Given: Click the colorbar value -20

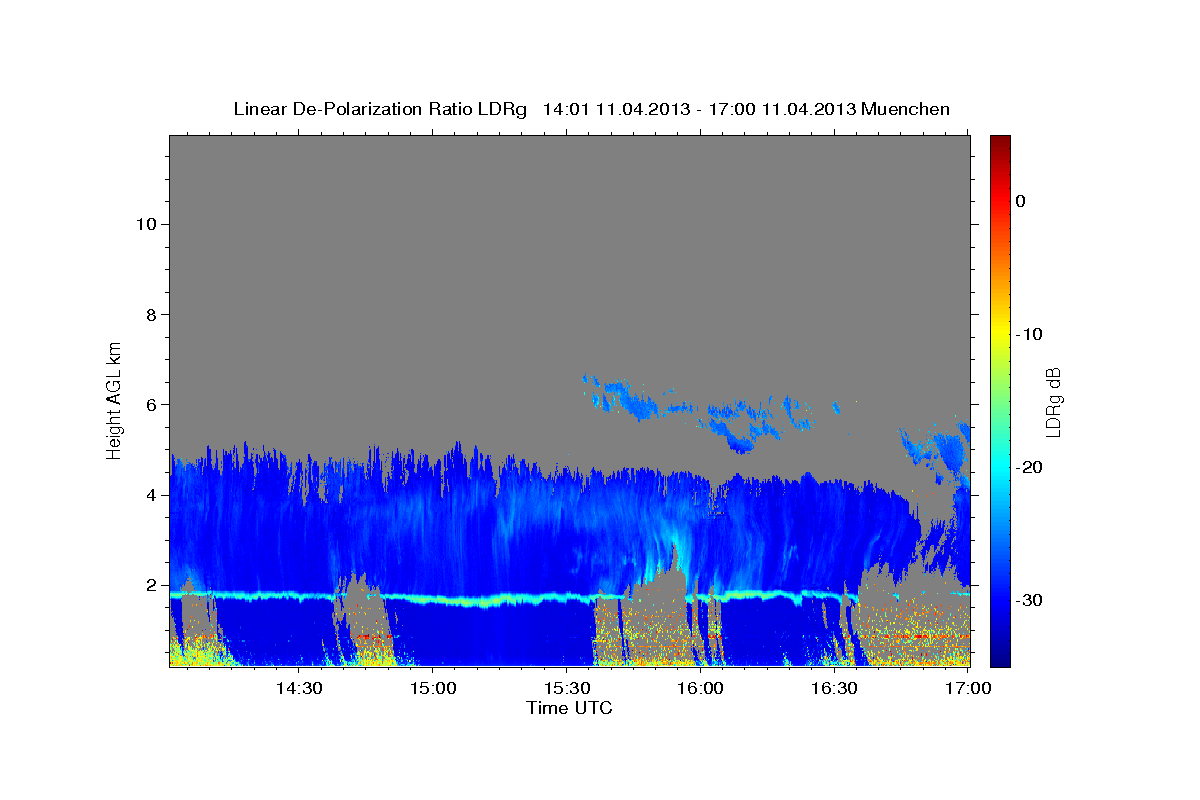Looking at the screenshot, I should tap(1029, 467).
